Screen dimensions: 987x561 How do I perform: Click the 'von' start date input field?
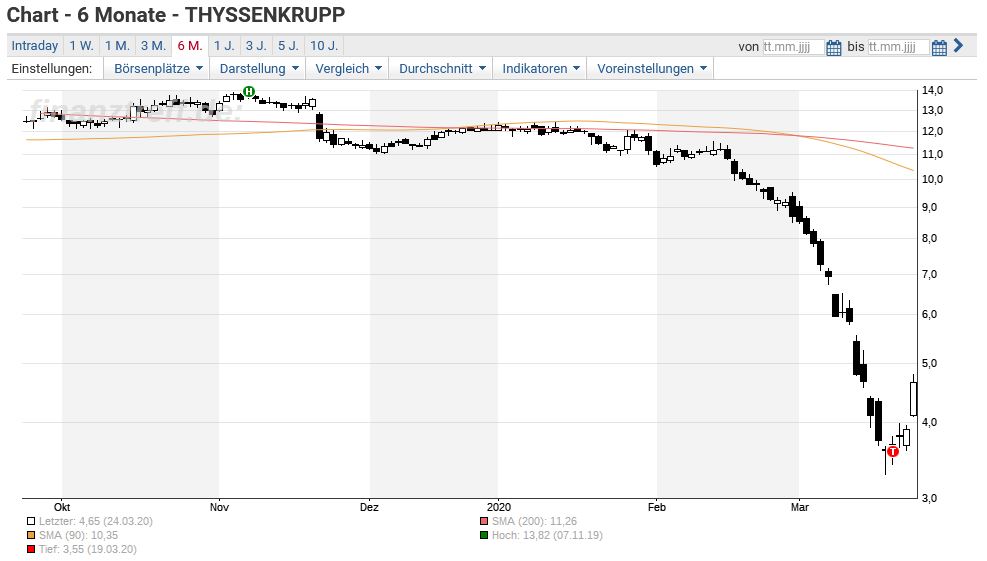(x=793, y=47)
